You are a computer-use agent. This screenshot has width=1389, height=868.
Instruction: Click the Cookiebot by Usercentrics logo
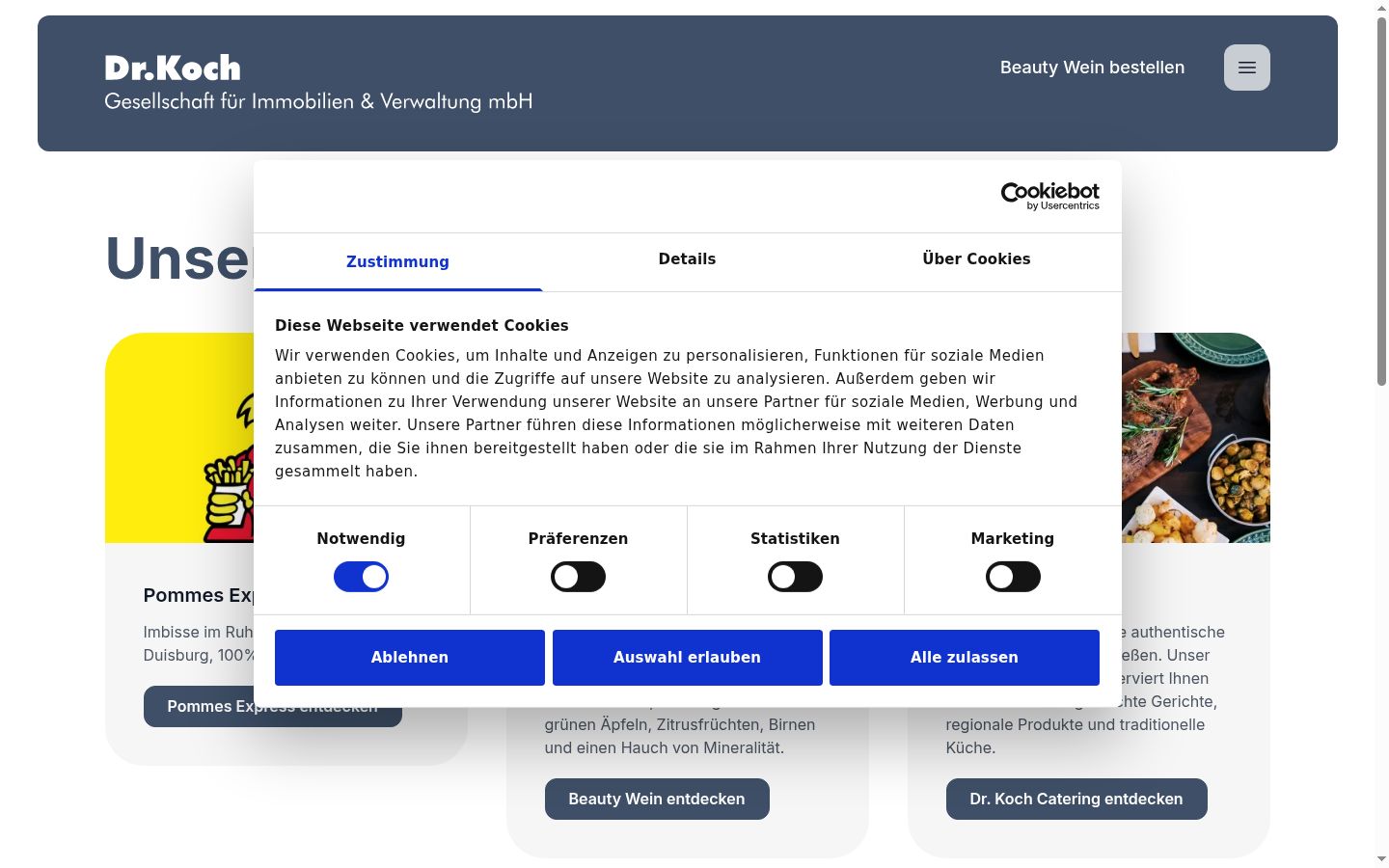click(x=1049, y=196)
